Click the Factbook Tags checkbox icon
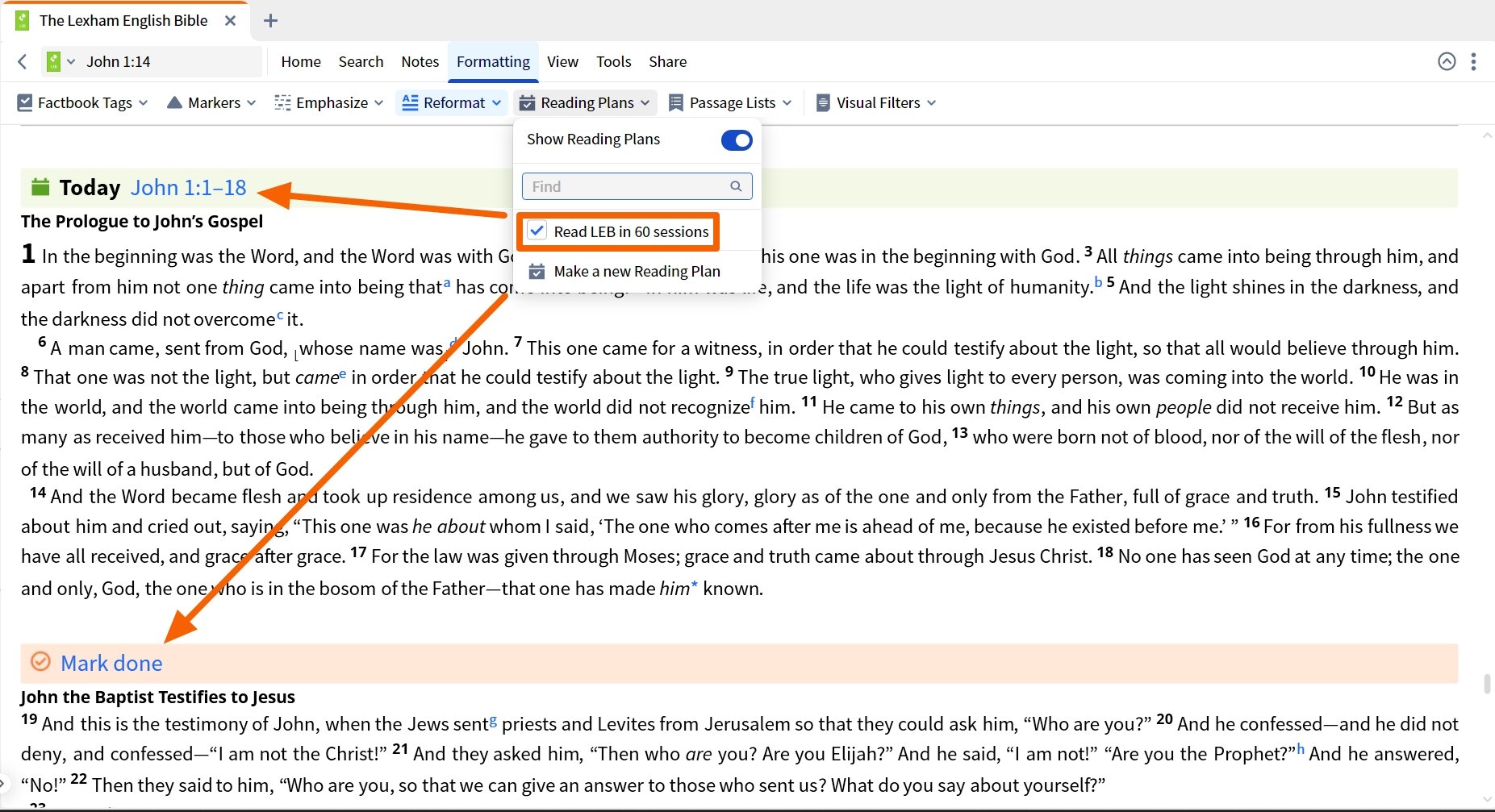Screen dimensions: 1495x812 click(x=25, y=102)
